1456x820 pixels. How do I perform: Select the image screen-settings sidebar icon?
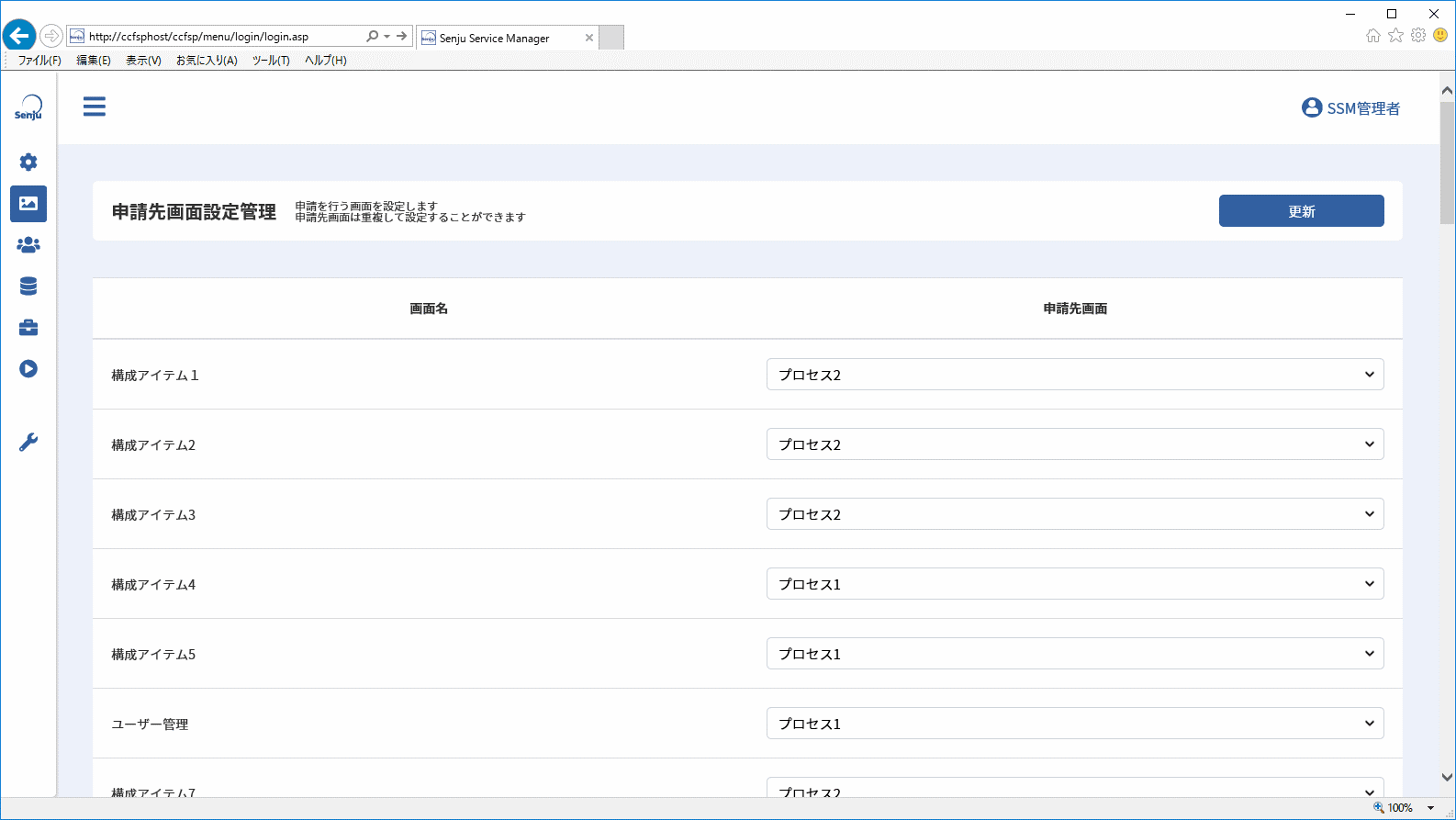click(28, 204)
